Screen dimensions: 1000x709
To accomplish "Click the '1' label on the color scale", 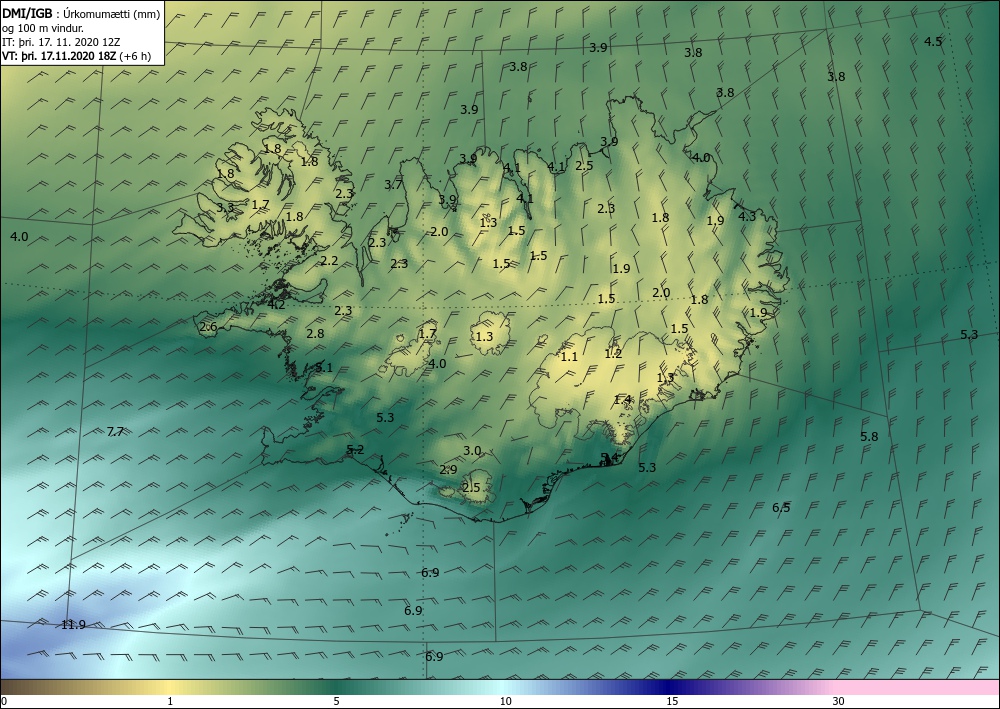I will point(170,701).
